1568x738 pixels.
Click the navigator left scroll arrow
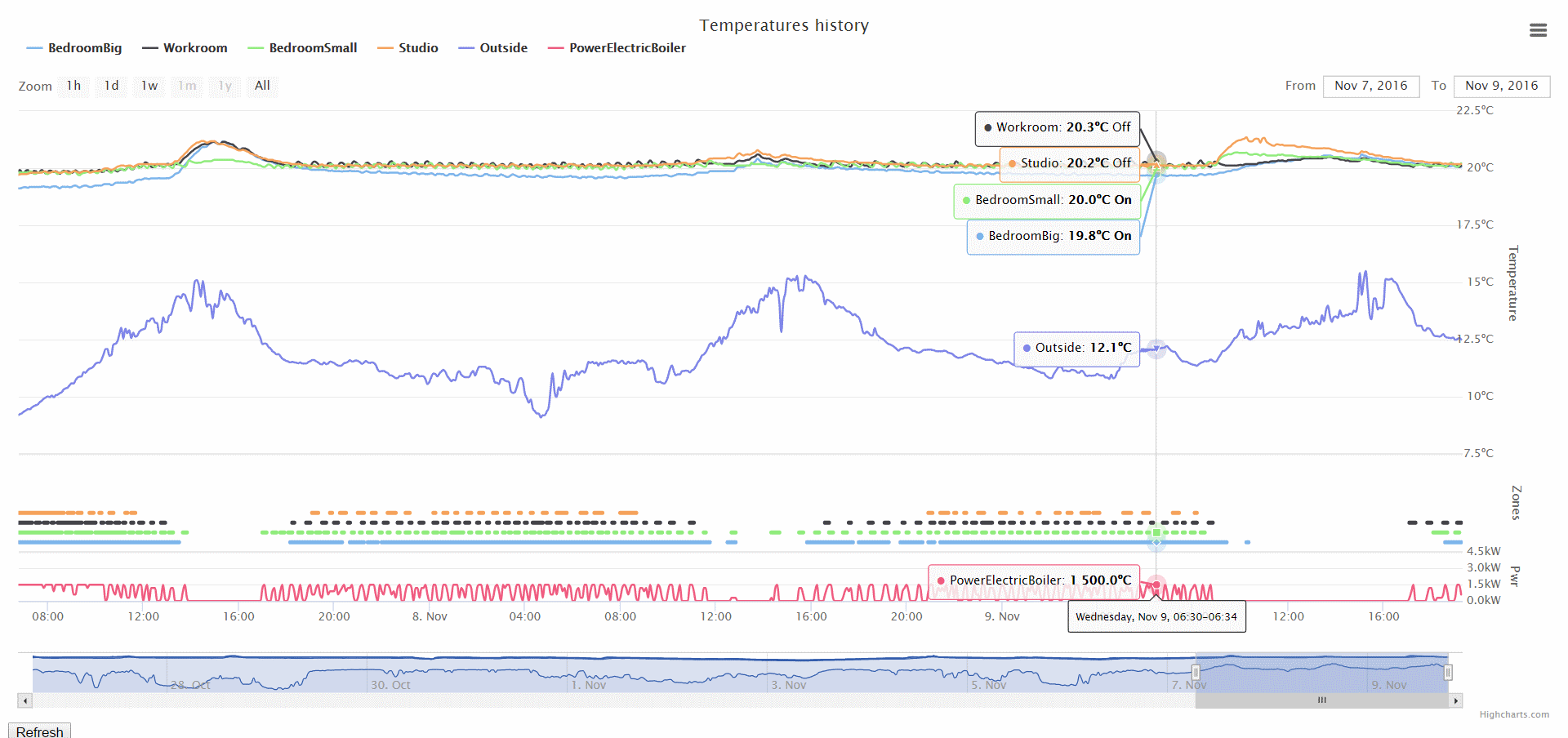[25, 700]
